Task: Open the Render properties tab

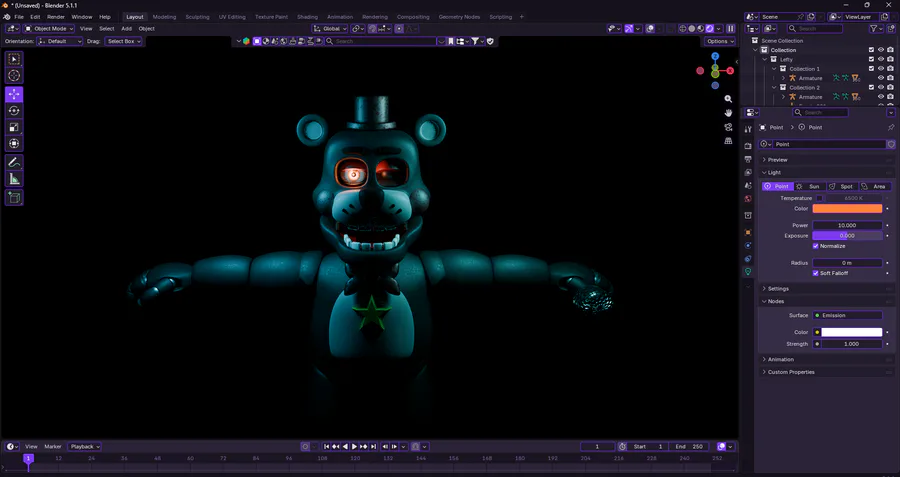Action: [x=748, y=146]
